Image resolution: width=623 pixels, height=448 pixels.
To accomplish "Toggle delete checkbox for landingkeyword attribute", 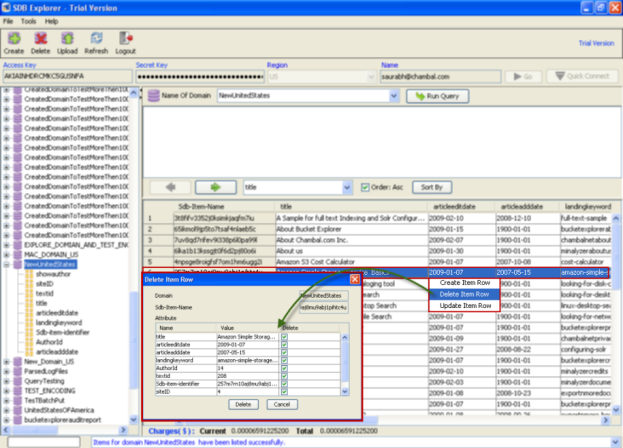I will (x=284, y=360).
